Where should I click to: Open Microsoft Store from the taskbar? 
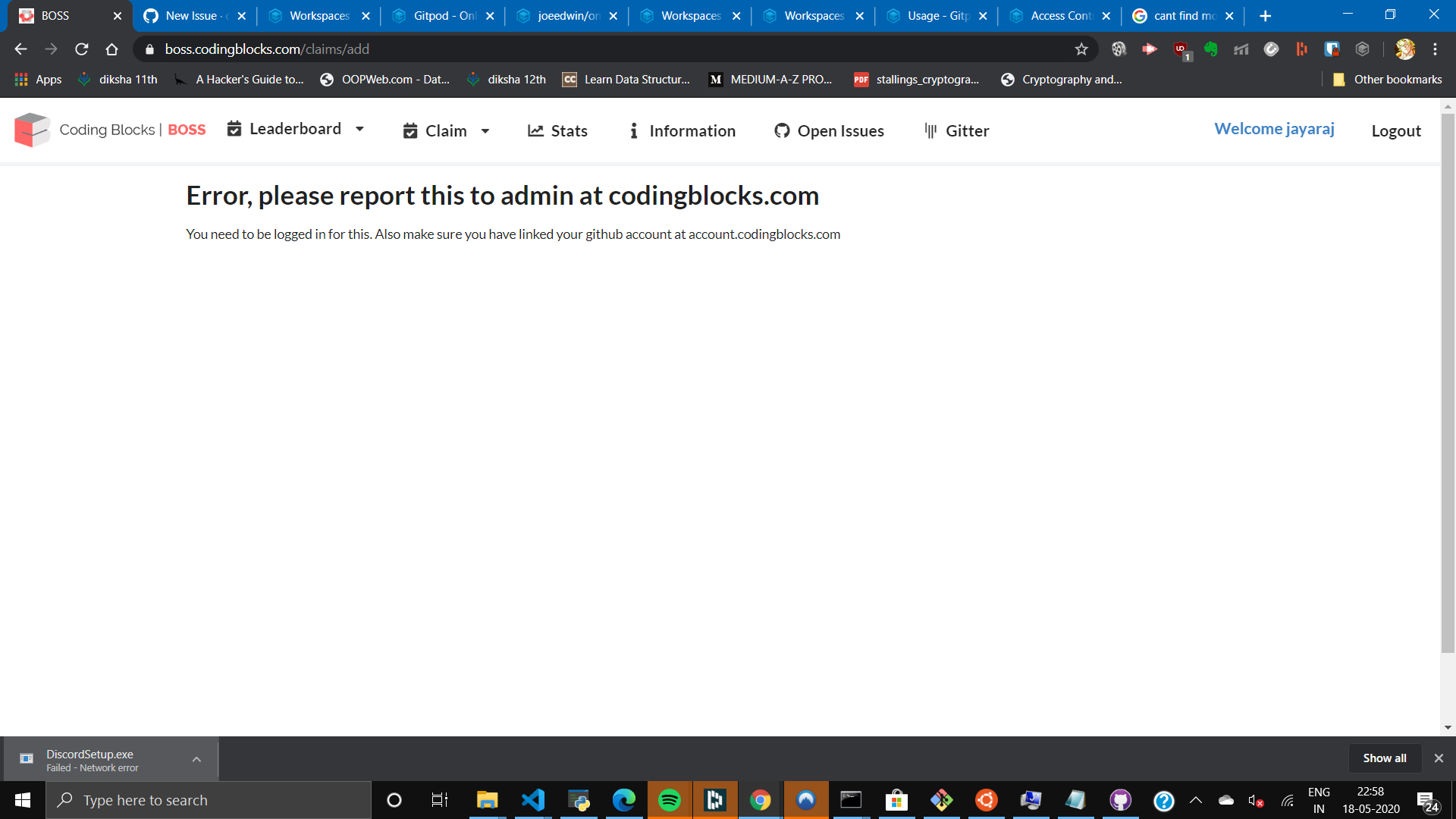[896, 800]
